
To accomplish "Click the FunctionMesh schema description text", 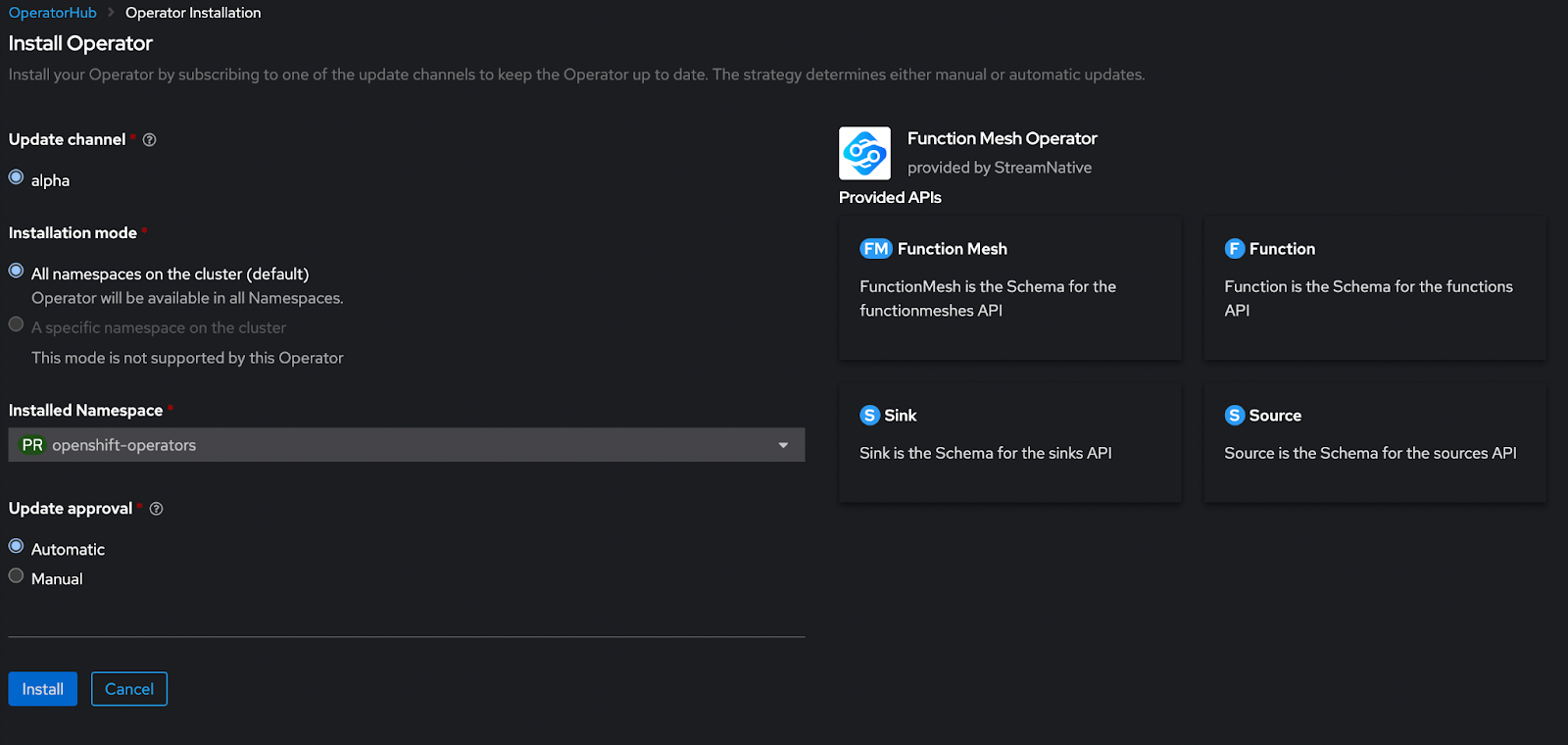I will tap(988, 298).
